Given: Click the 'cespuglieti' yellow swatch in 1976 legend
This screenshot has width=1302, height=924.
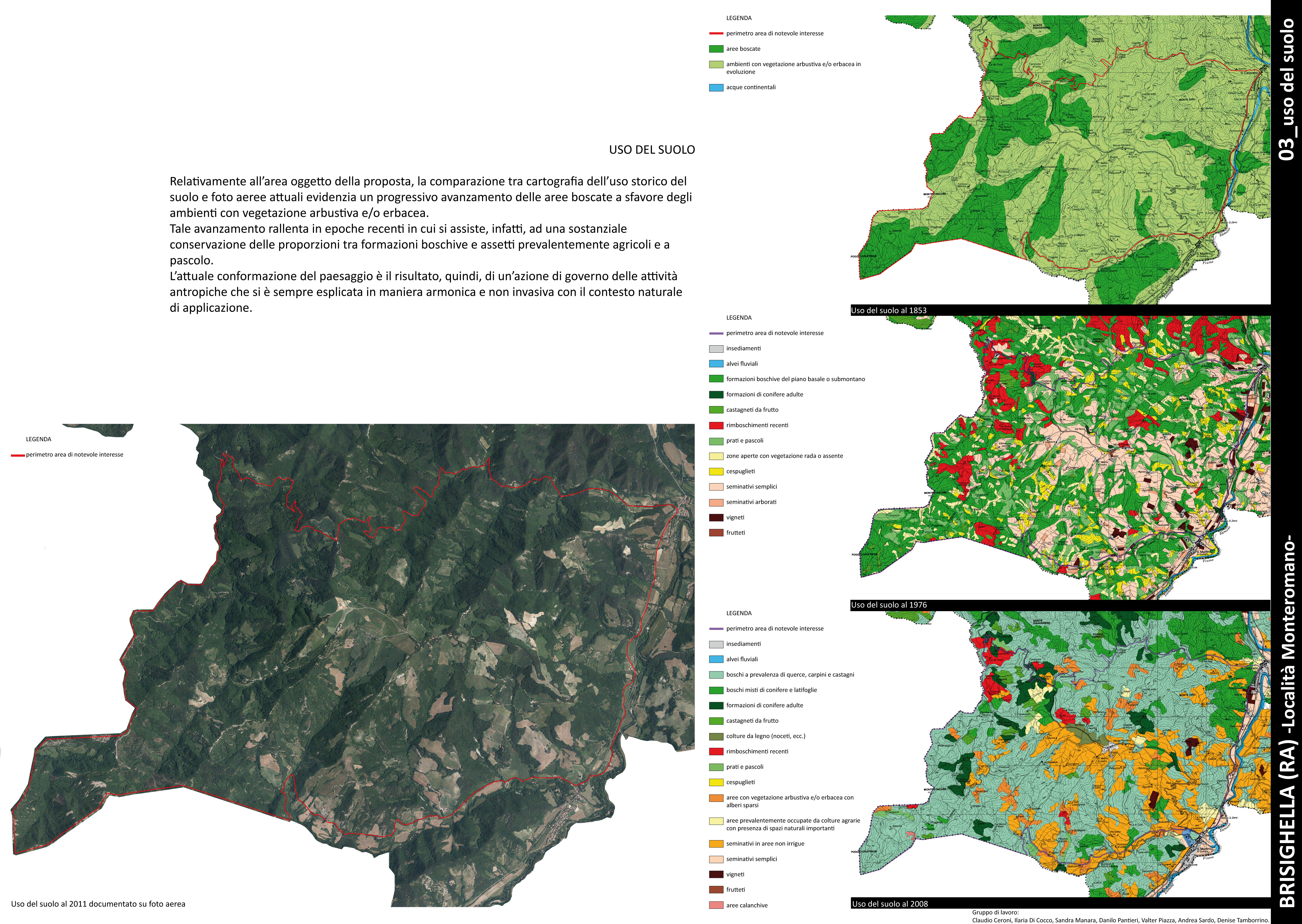Looking at the screenshot, I should (x=716, y=472).
